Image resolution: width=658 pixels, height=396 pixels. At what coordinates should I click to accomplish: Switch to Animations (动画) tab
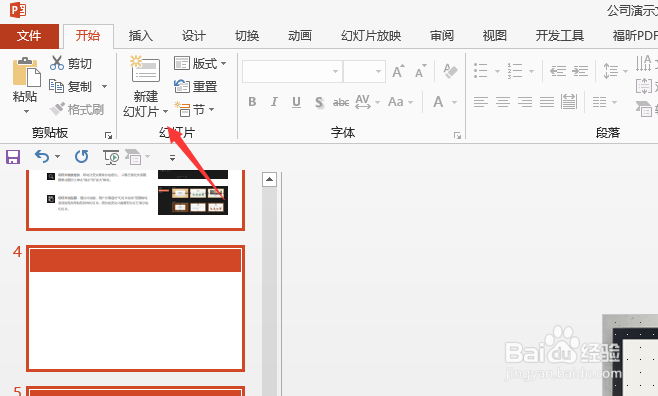pyautogui.click(x=300, y=36)
